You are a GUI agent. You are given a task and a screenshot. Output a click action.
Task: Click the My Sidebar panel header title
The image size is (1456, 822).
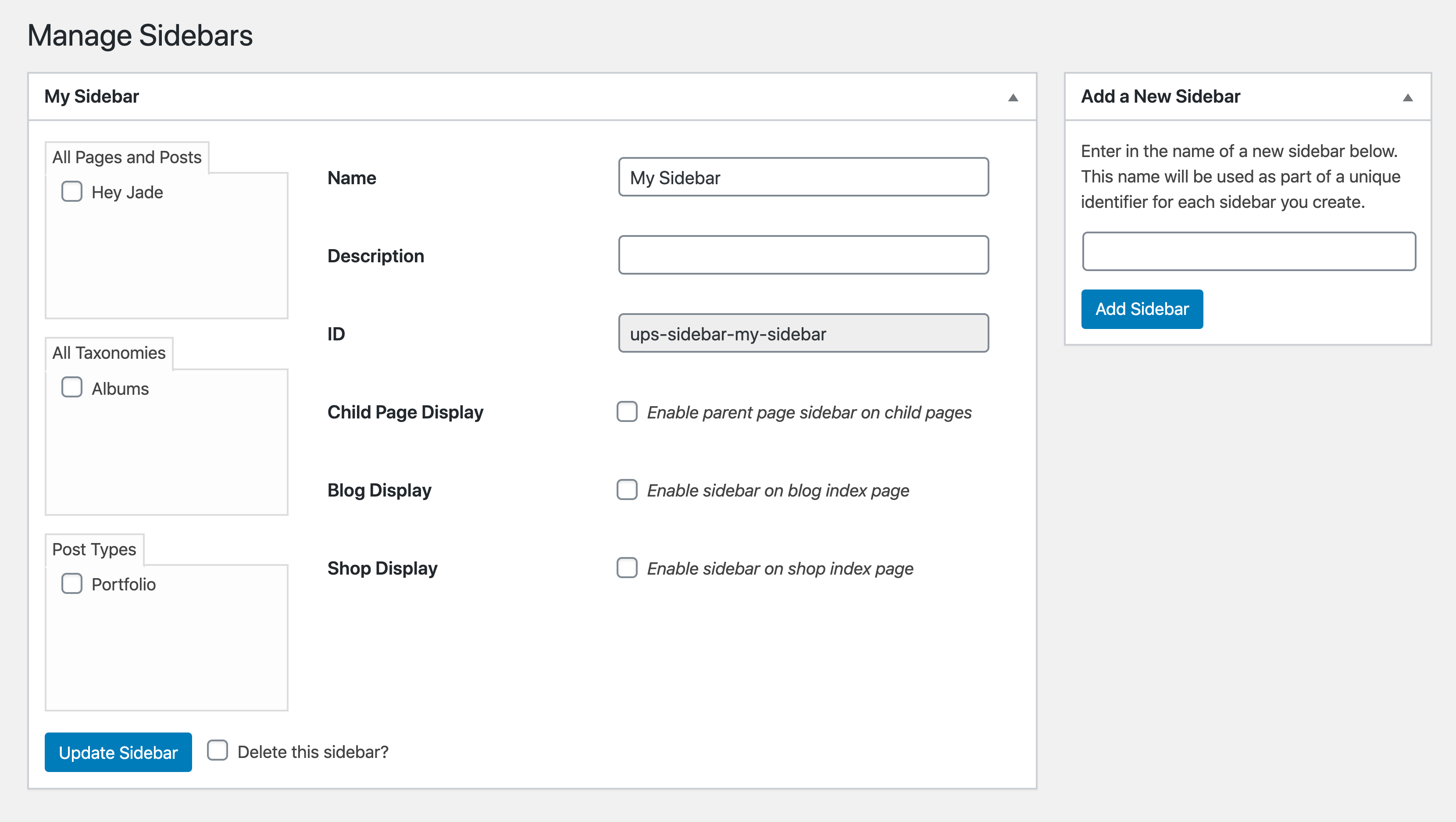92,96
